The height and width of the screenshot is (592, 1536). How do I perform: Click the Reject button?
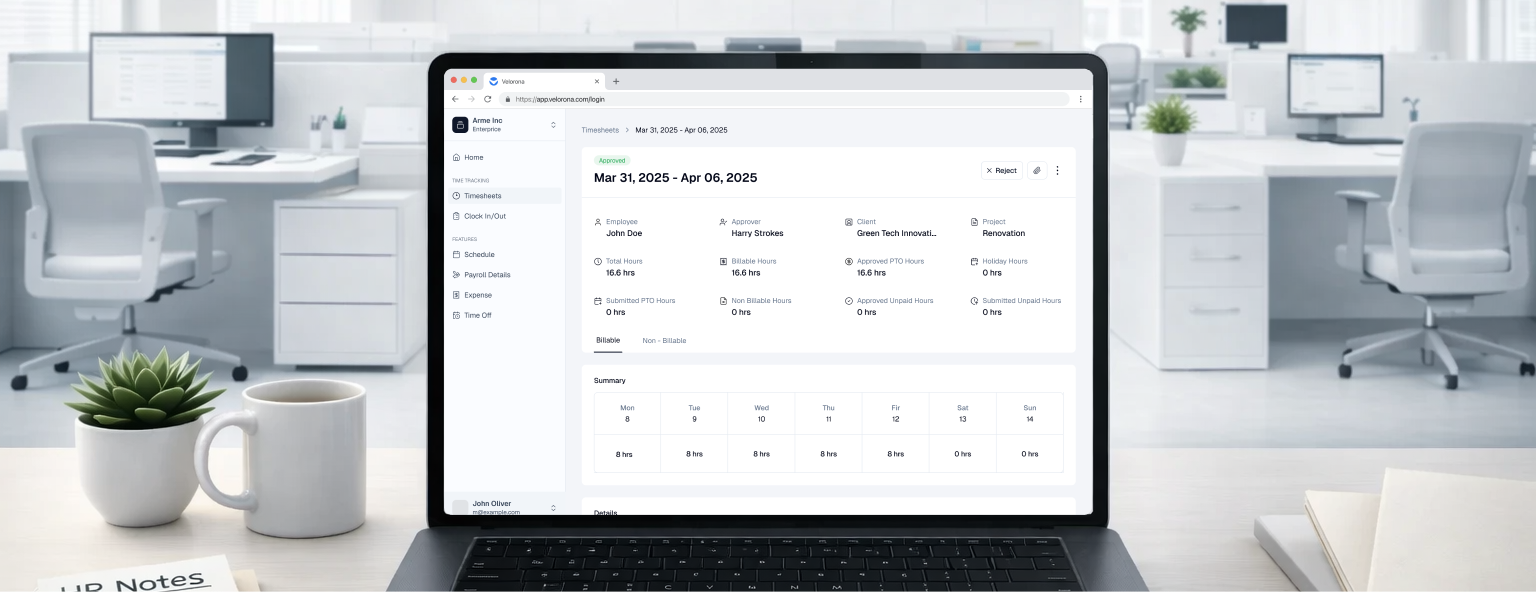(x=1001, y=171)
